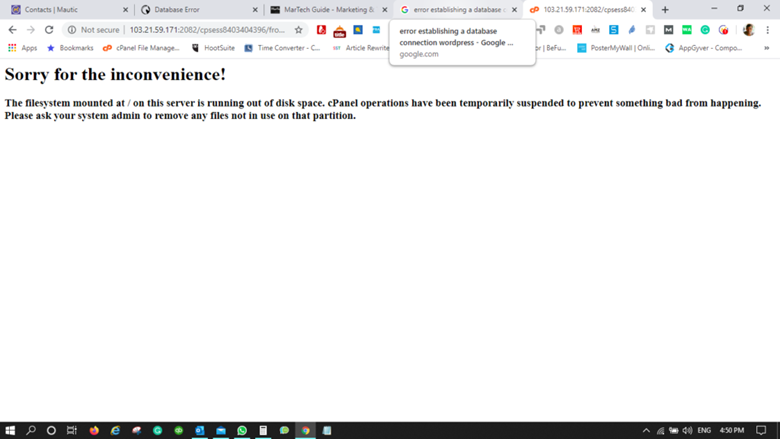Switch to the error establishing a database tab

458,9
